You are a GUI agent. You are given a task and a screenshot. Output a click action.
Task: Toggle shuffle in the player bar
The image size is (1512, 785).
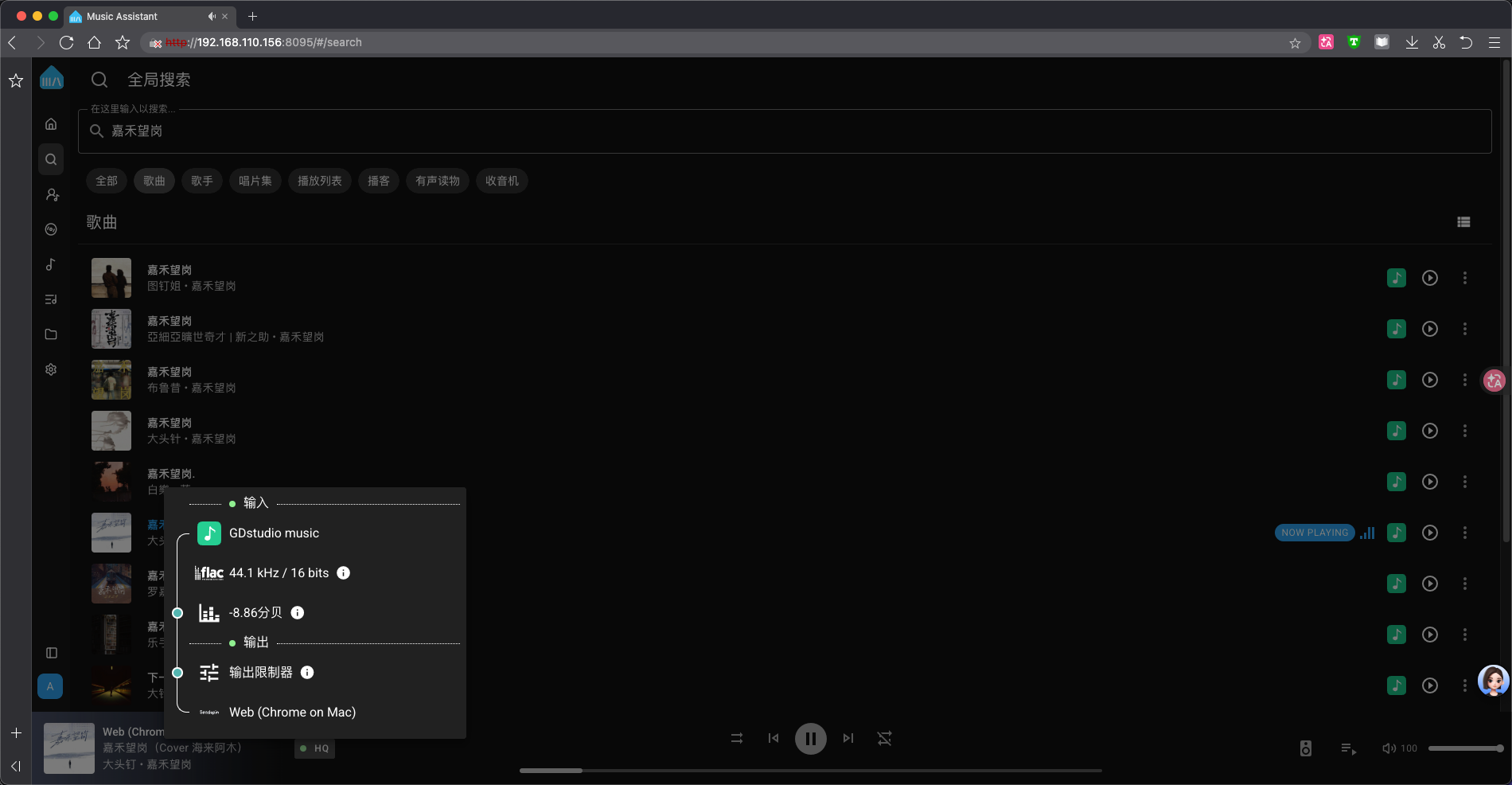tap(737, 739)
